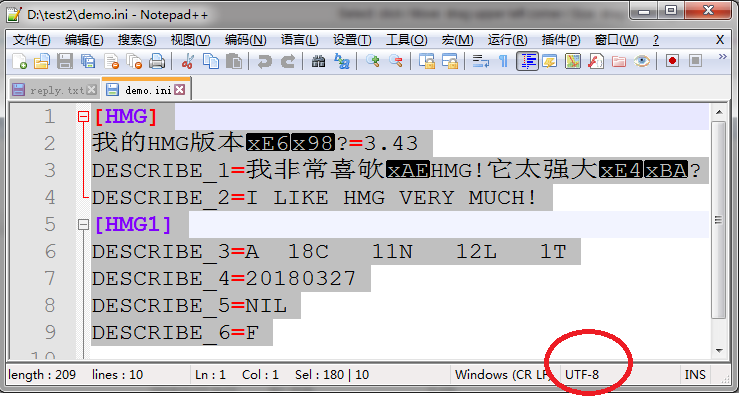This screenshot has width=743, height=399.
Task: Toggle indent guide toolbar button
Action: [x=527, y=61]
